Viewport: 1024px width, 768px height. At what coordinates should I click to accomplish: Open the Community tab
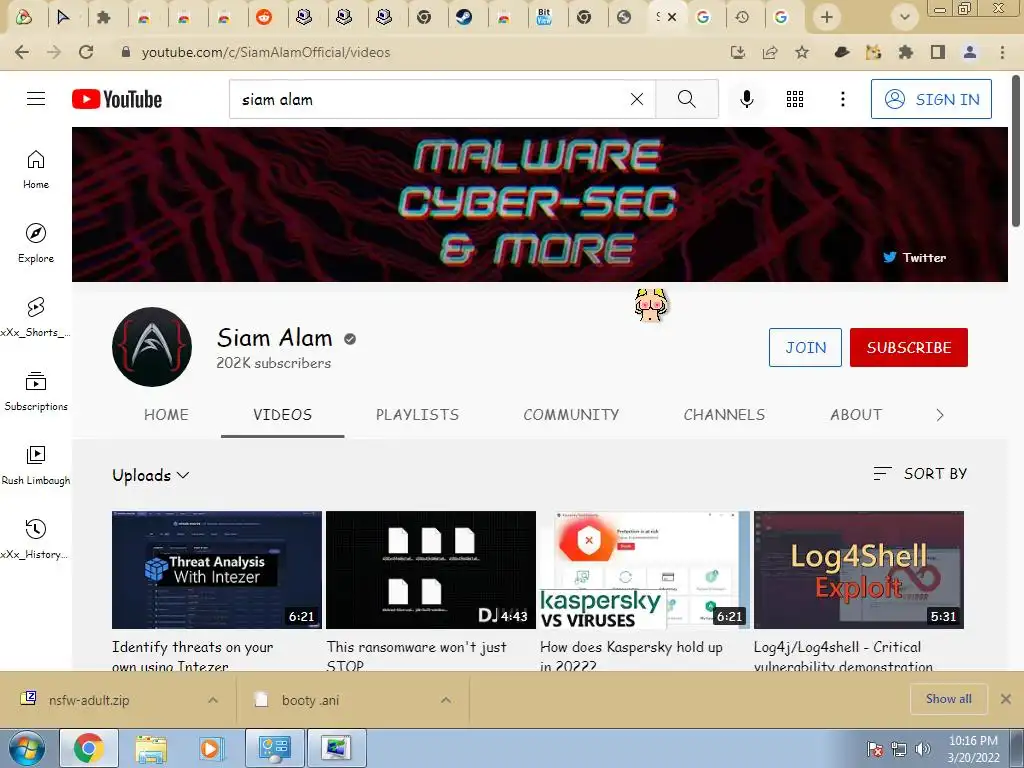pyautogui.click(x=571, y=415)
